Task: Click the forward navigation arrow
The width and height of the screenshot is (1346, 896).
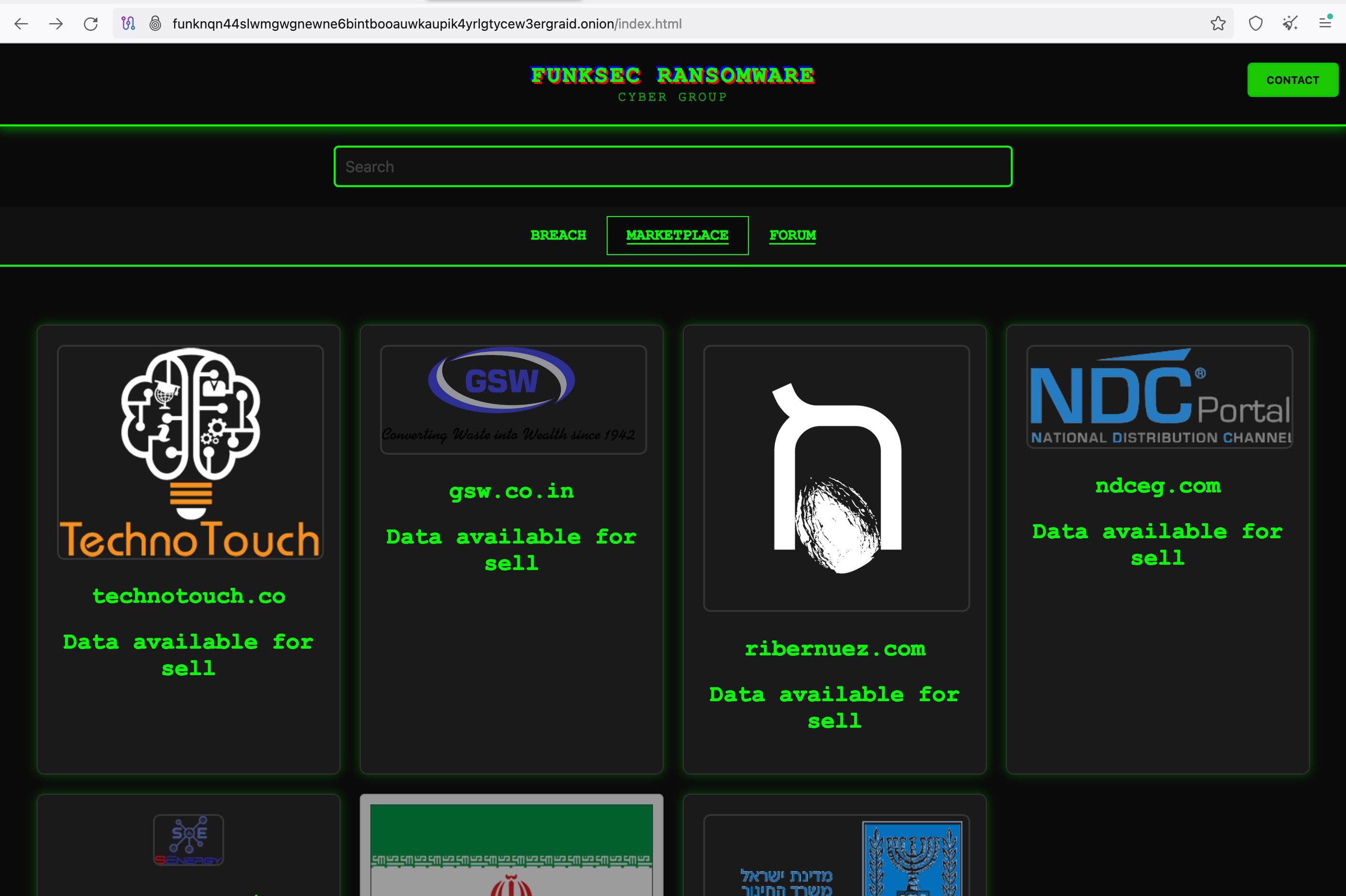Action: pos(55,24)
